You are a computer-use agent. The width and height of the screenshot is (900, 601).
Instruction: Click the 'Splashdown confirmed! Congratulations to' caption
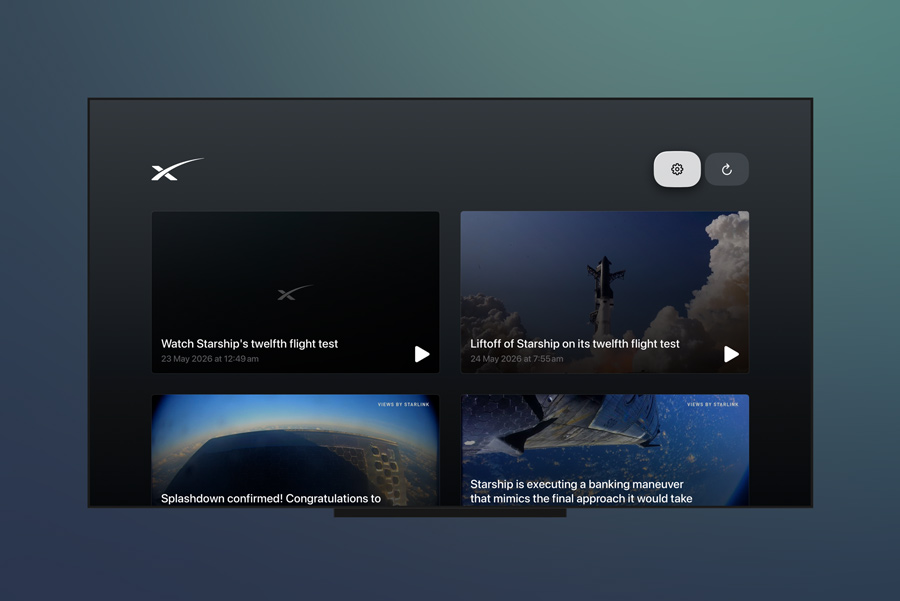pyautogui.click(x=271, y=498)
